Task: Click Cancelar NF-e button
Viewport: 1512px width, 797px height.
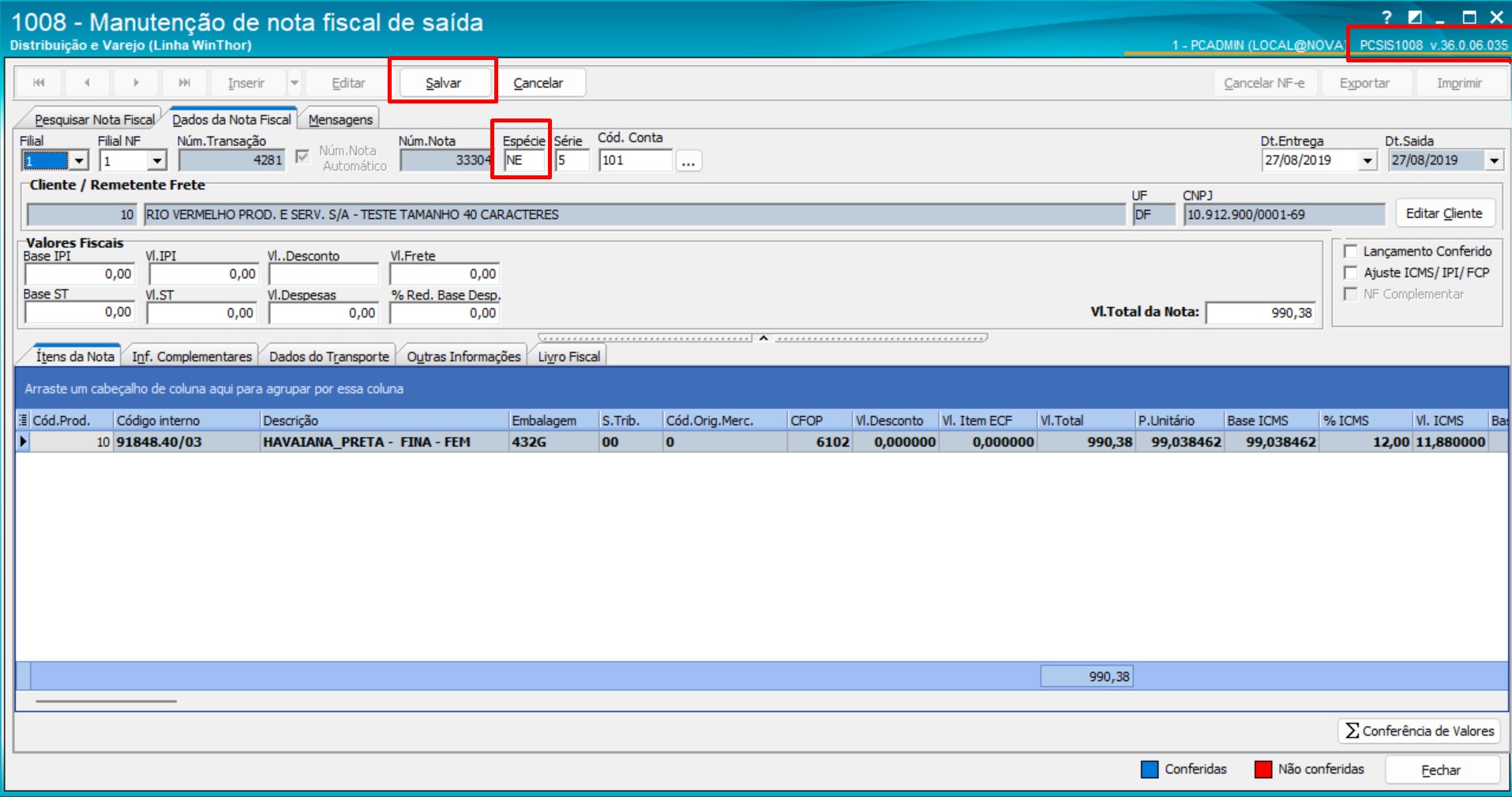Action: click(x=1264, y=83)
